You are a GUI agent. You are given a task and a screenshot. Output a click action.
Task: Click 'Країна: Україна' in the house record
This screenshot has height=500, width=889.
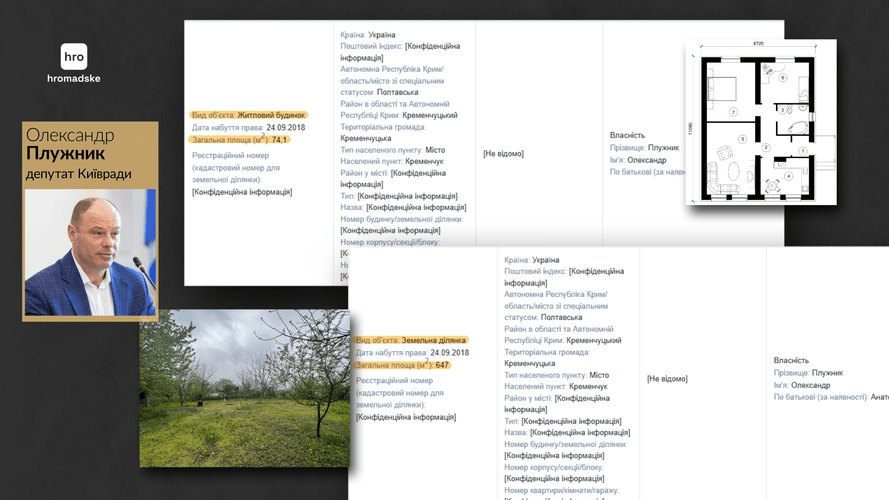click(x=368, y=35)
